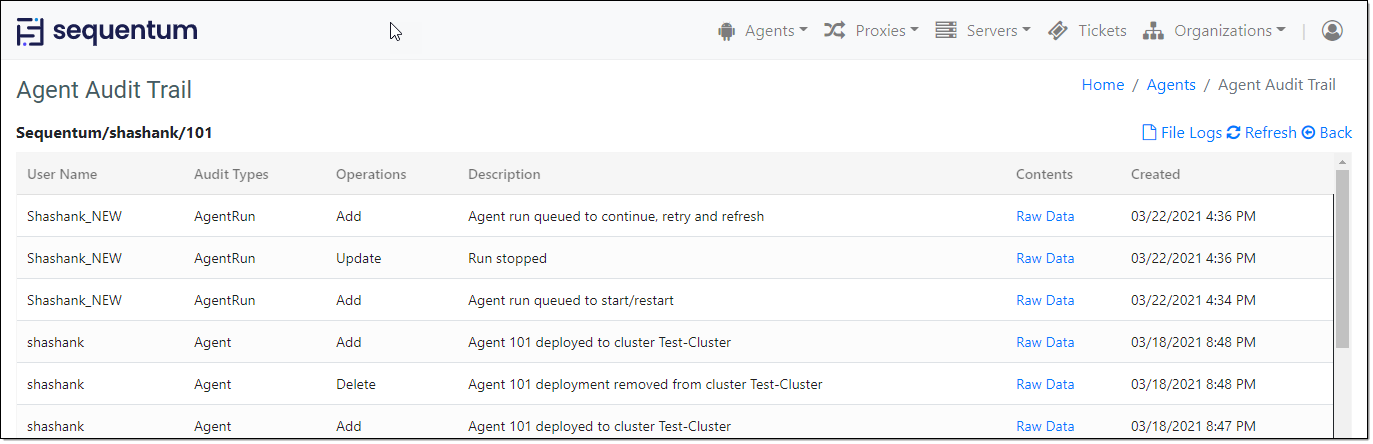Expand the Agents dropdown menu
This screenshot has width=1373, height=444.
coord(776,31)
